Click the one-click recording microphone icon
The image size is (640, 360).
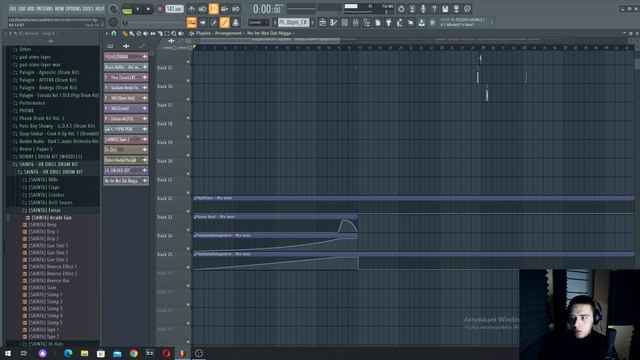[x=423, y=9]
